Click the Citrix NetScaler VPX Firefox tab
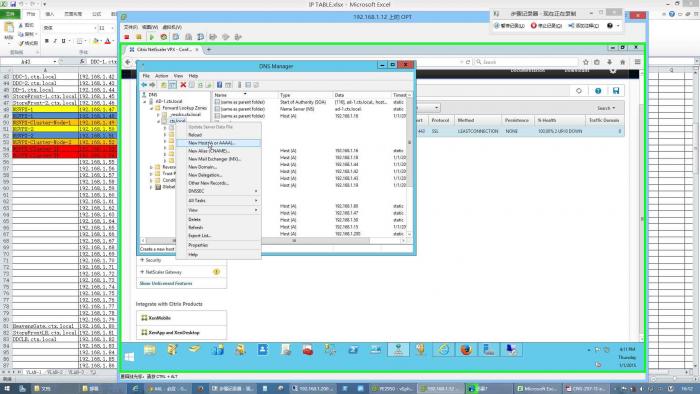 [x=163, y=50]
